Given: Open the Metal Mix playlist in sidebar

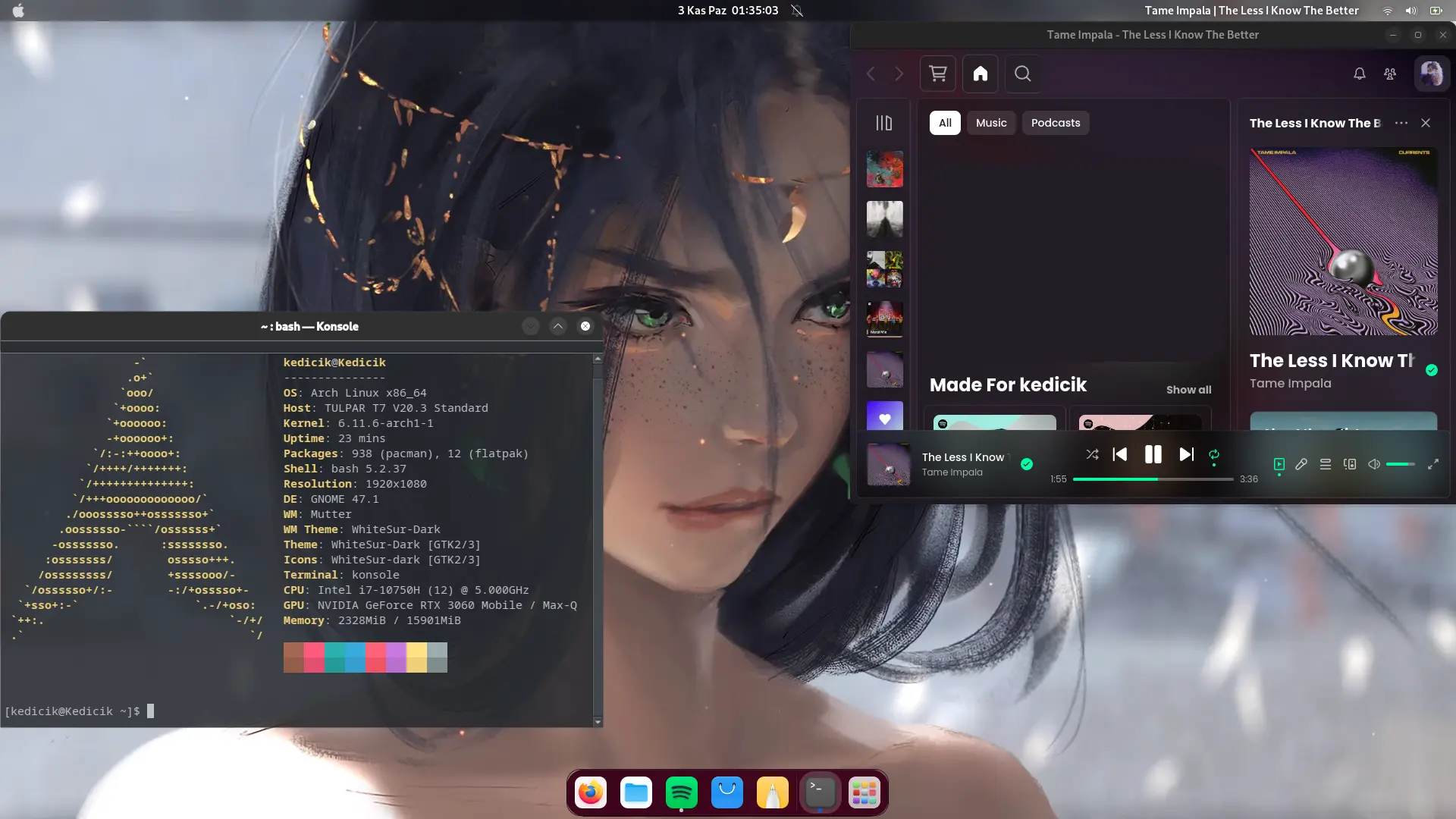Looking at the screenshot, I should (x=885, y=318).
